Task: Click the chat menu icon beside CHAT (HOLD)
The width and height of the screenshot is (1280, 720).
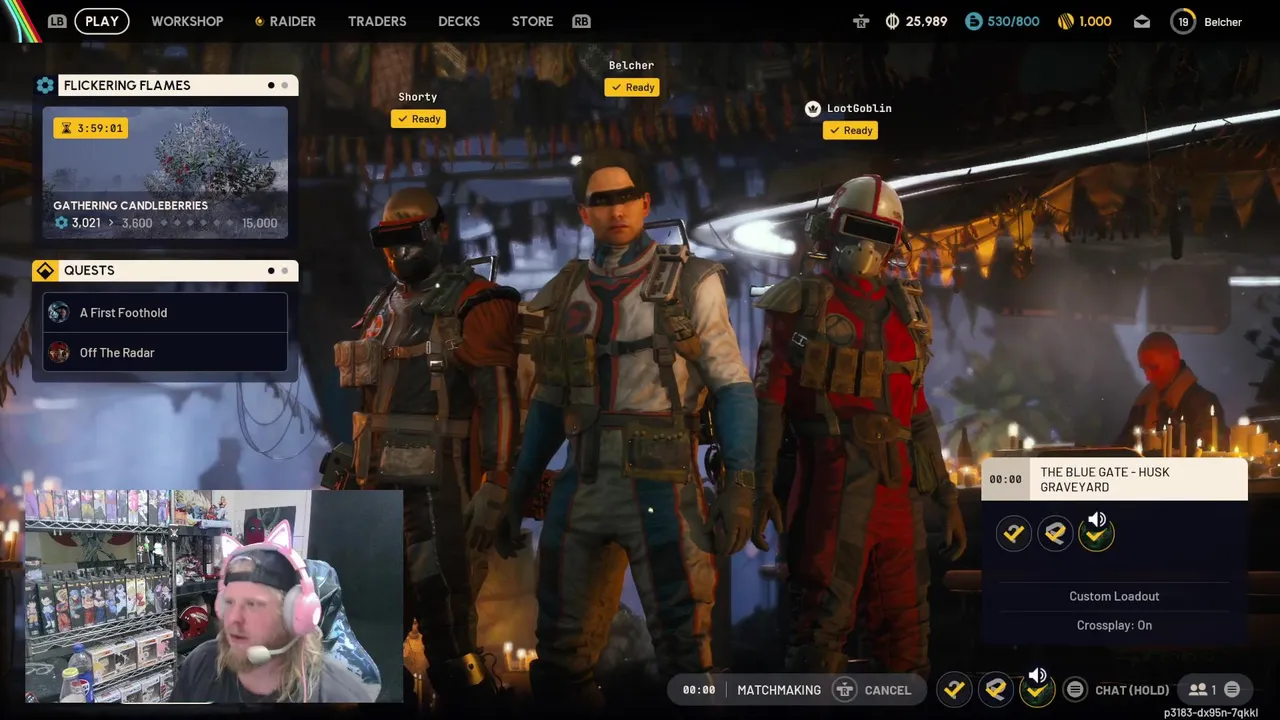Action: point(1075,689)
